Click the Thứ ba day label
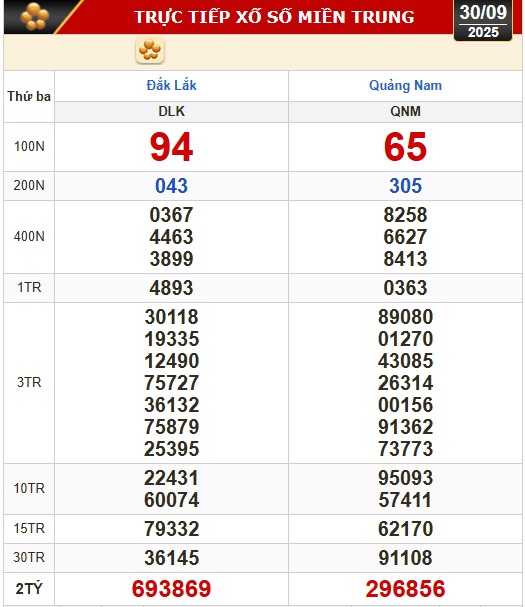Image resolution: width=525 pixels, height=607 pixels. click(29, 96)
